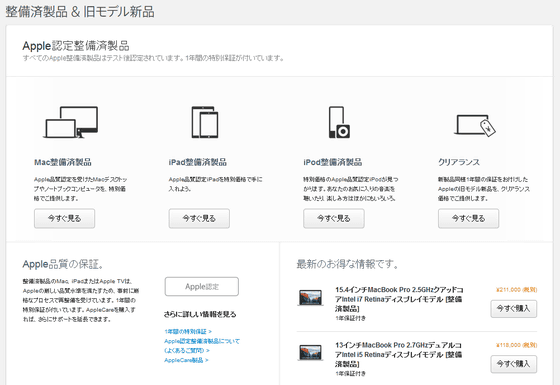Open 今すぐ見る under Mac整備済製品
This screenshot has height=385, width=560.
64,218
